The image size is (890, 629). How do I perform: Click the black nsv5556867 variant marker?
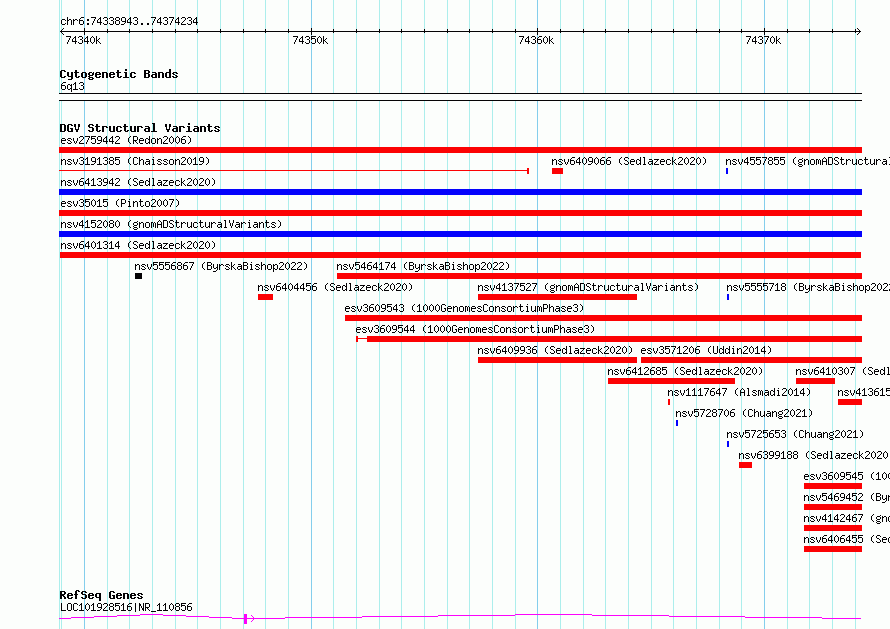point(138,276)
